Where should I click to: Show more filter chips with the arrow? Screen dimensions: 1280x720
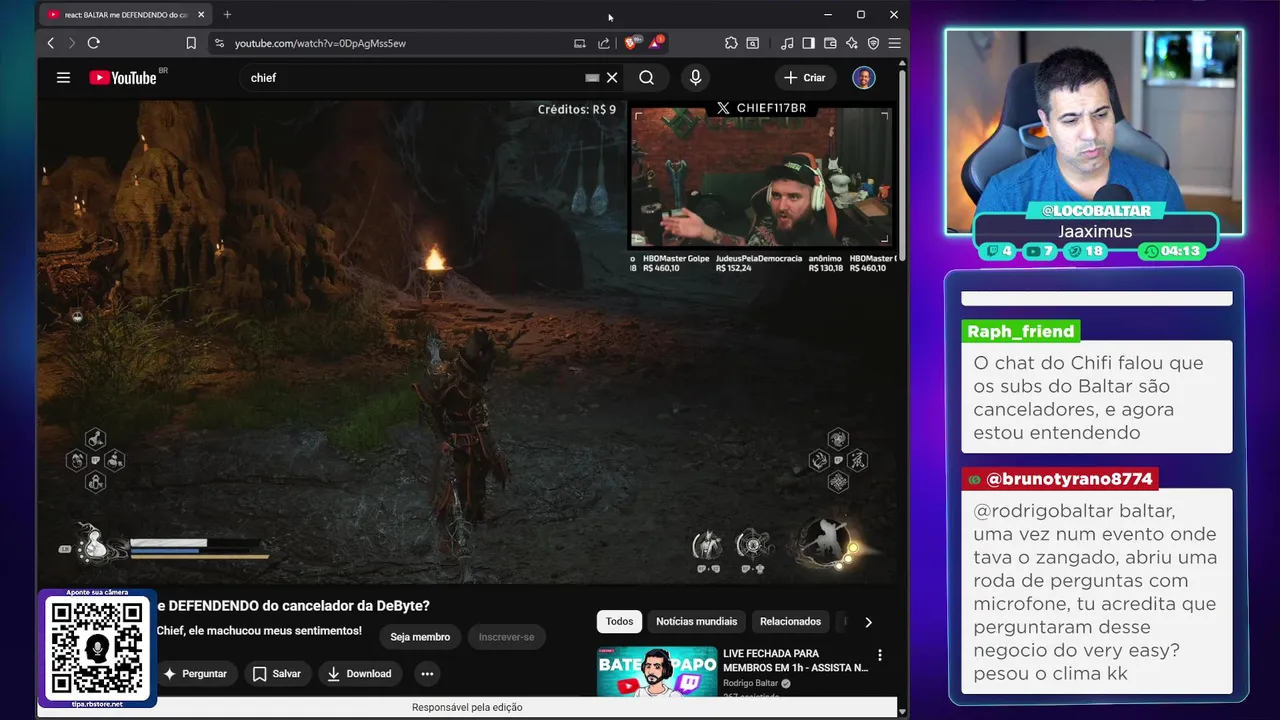click(868, 622)
